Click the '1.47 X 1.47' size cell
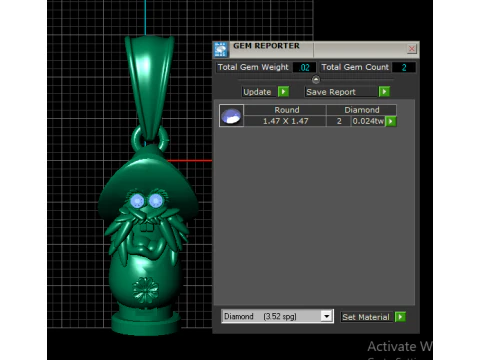Viewport: 480px width, 360px height. click(285, 121)
